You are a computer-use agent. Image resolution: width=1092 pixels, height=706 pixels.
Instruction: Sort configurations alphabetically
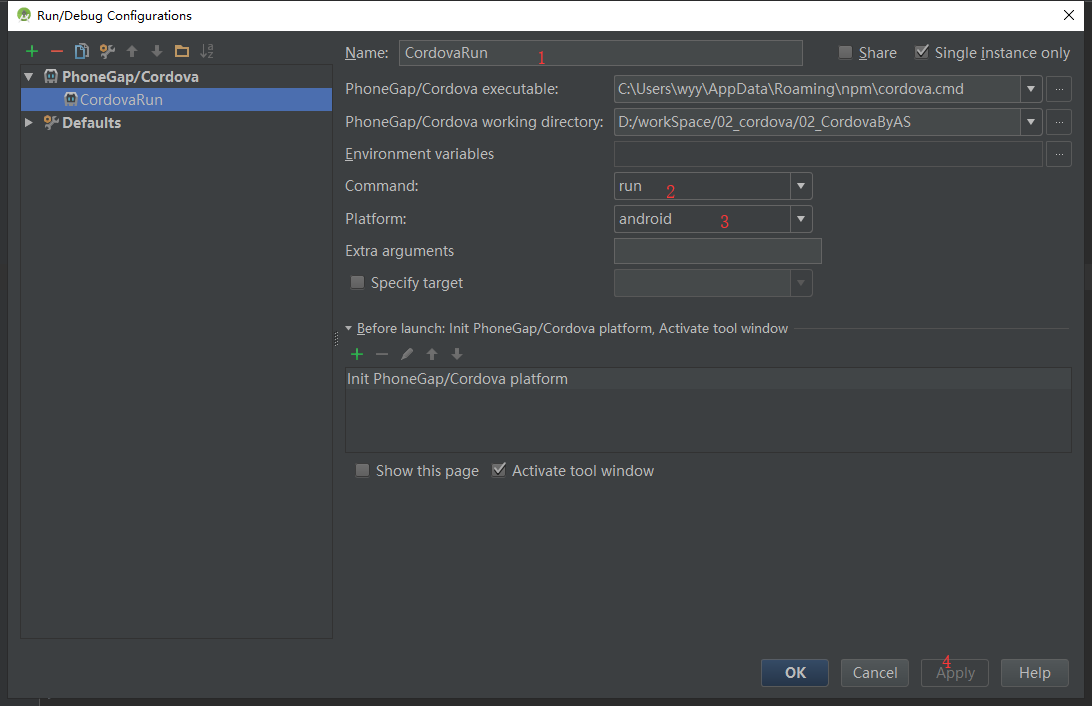pyautogui.click(x=207, y=52)
